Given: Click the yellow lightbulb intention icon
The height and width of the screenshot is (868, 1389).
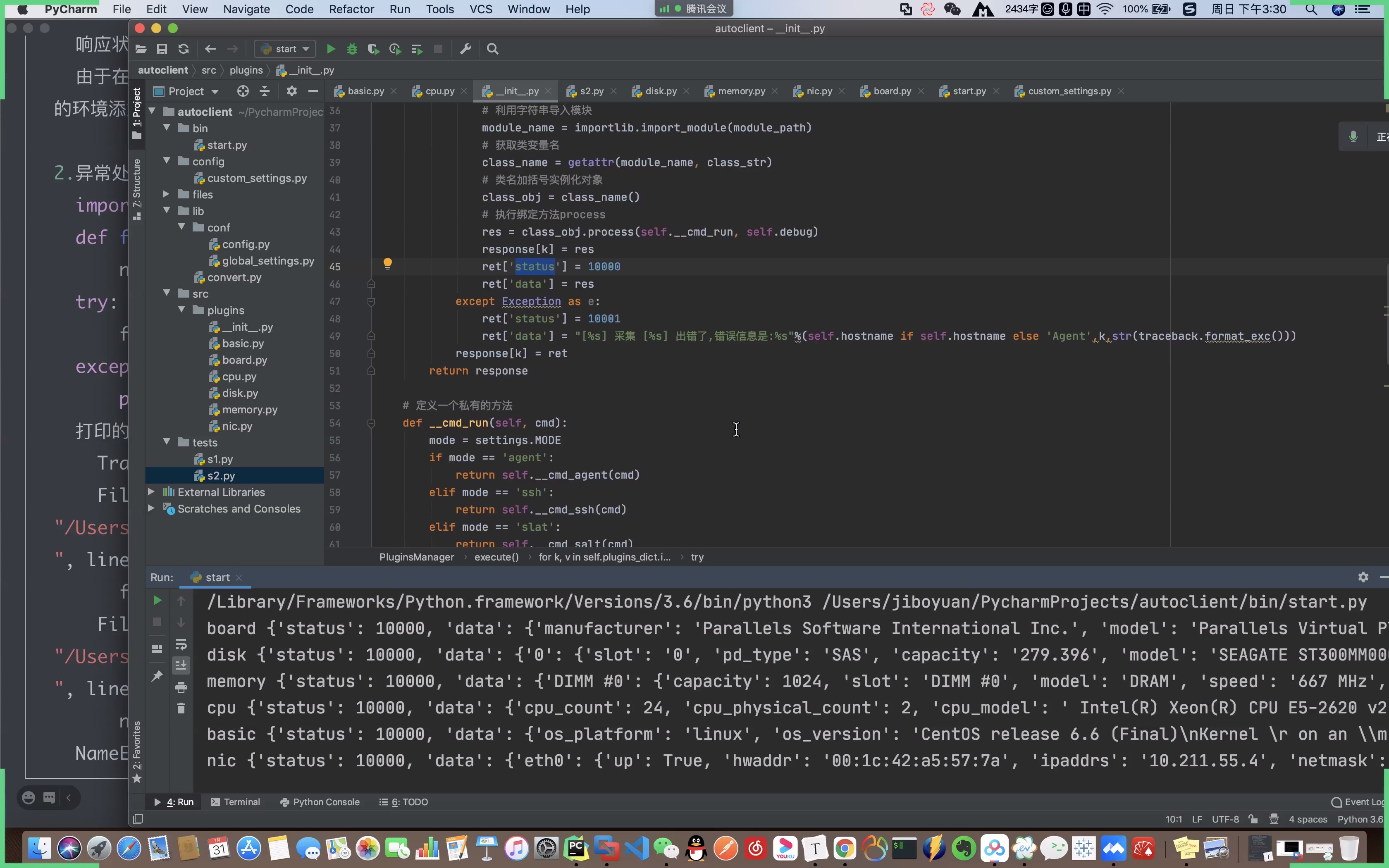Looking at the screenshot, I should coord(387,264).
